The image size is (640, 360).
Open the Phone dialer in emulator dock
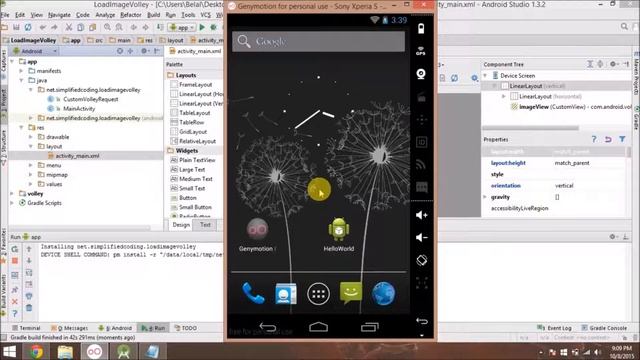[253, 293]
